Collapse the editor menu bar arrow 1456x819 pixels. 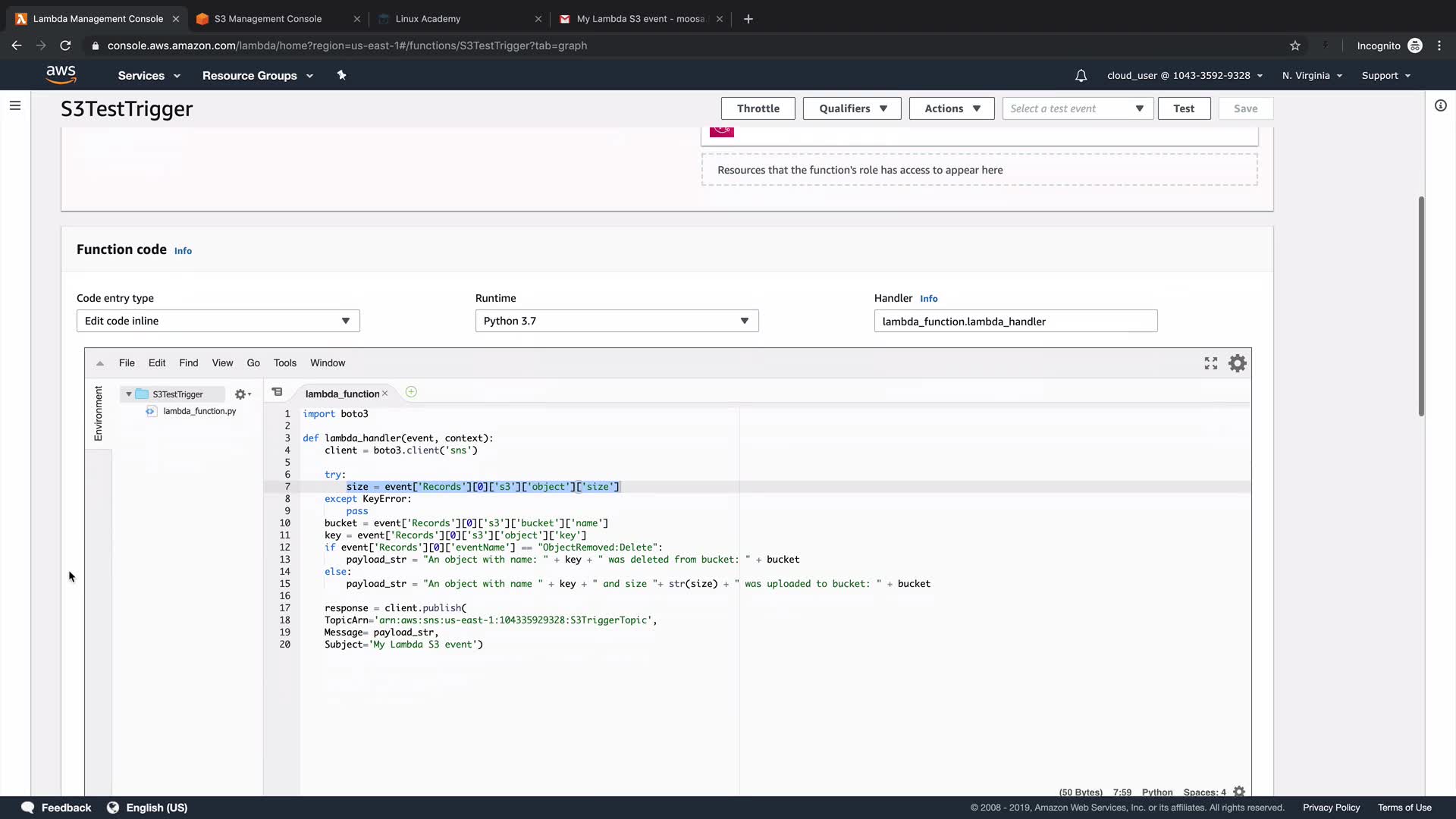99,363
